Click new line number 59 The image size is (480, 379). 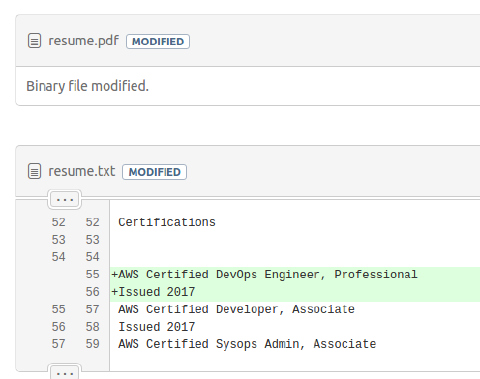point(92,344)
